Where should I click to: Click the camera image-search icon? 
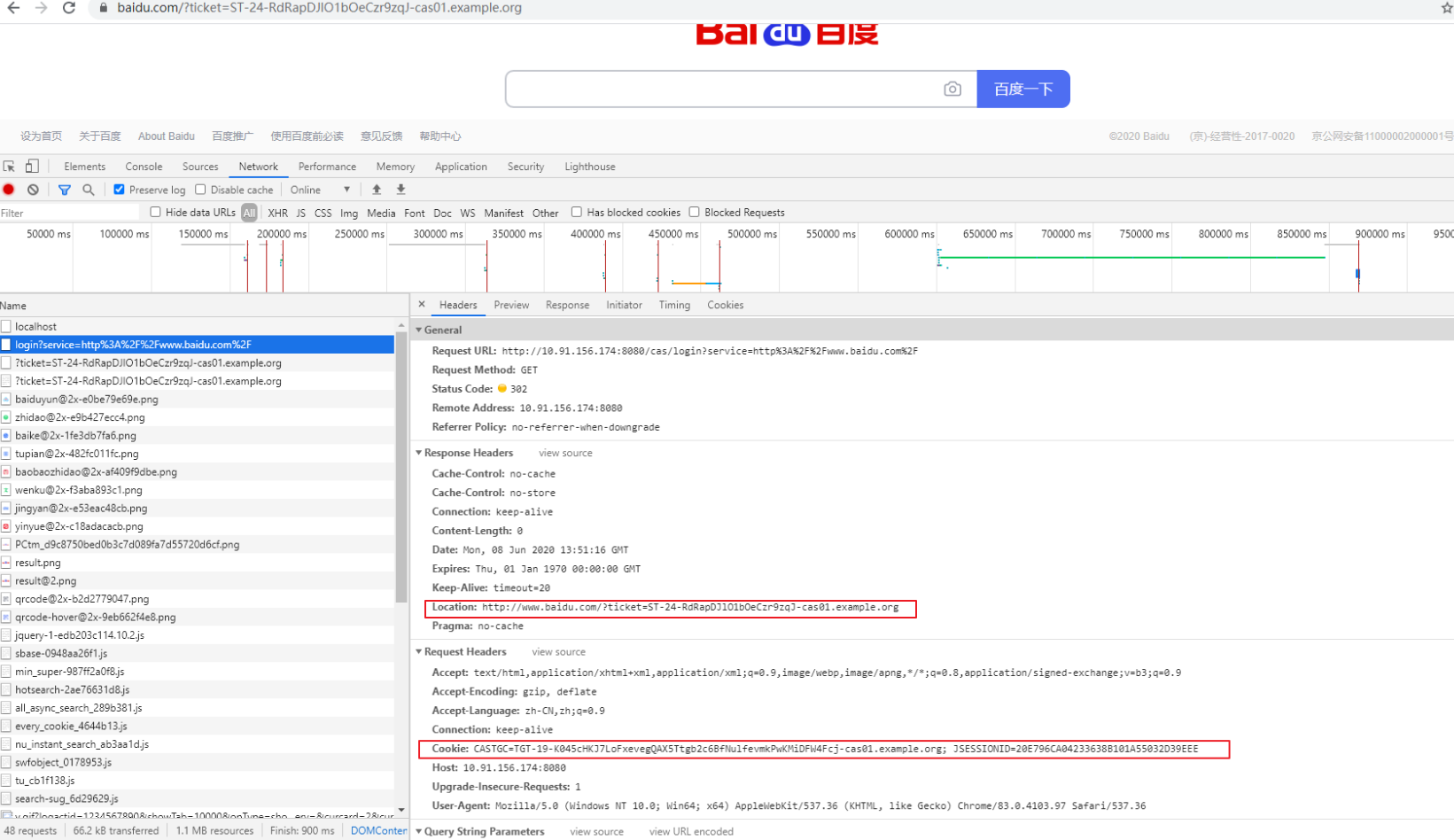pos(952,89)
